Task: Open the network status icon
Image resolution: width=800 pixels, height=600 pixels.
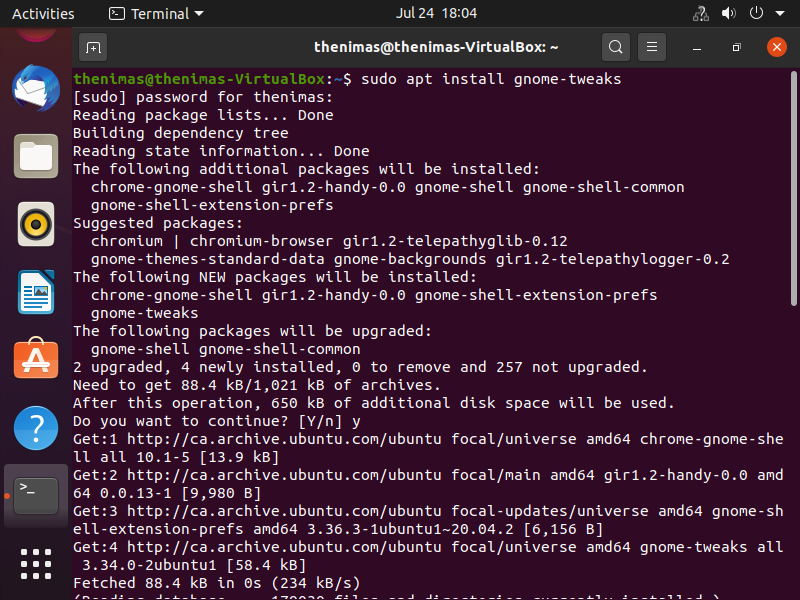Action: pyautogui.click(x=701, y=13)
